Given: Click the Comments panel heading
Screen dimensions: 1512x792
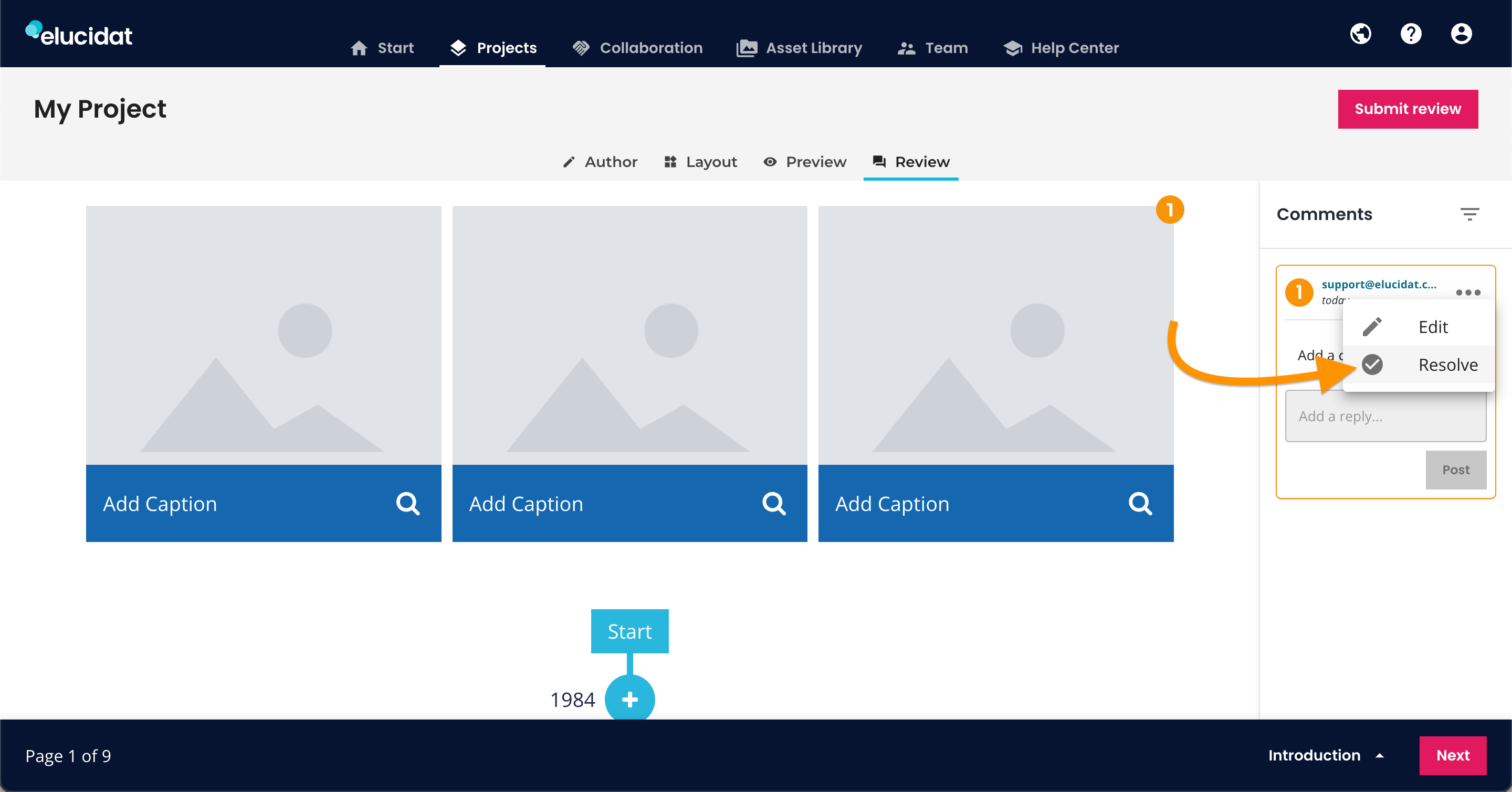Looking at the screenshot, I should 1325,214.
